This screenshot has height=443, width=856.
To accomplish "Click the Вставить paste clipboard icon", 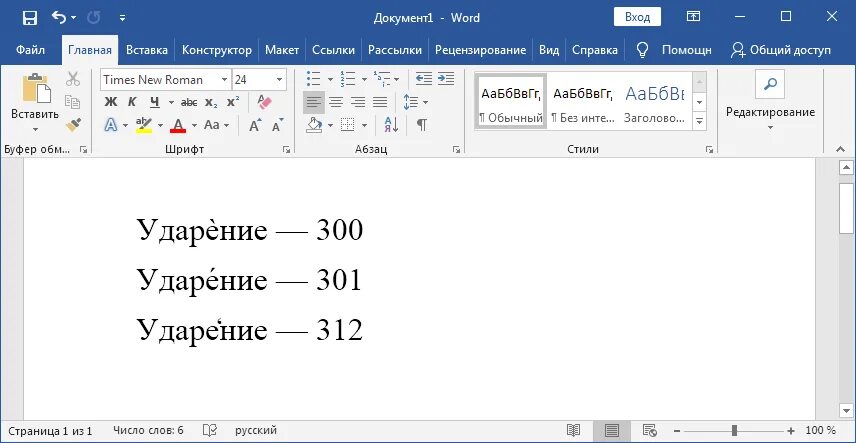I will click(35, 88).
